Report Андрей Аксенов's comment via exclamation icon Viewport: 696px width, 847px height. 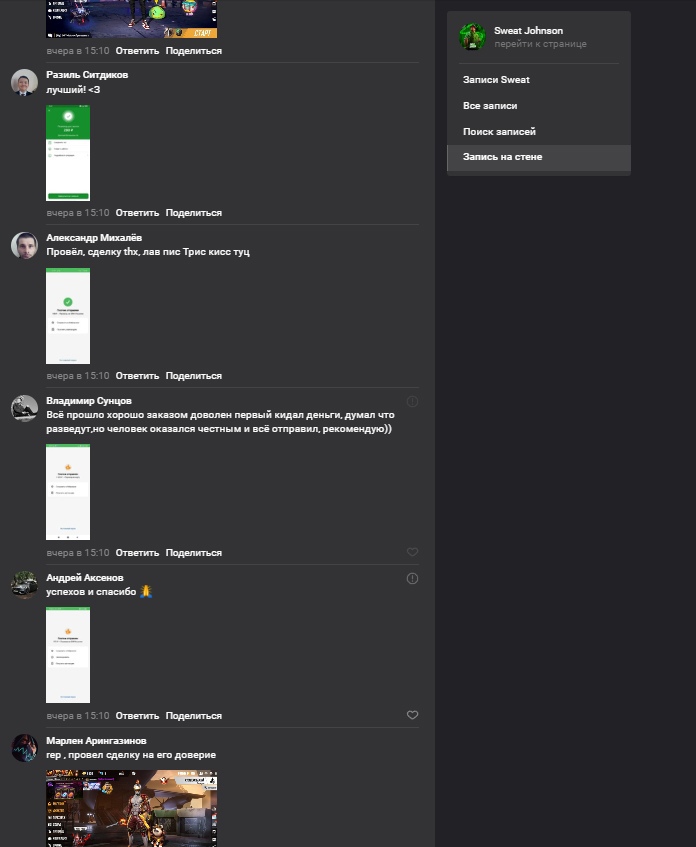[412, 578]
